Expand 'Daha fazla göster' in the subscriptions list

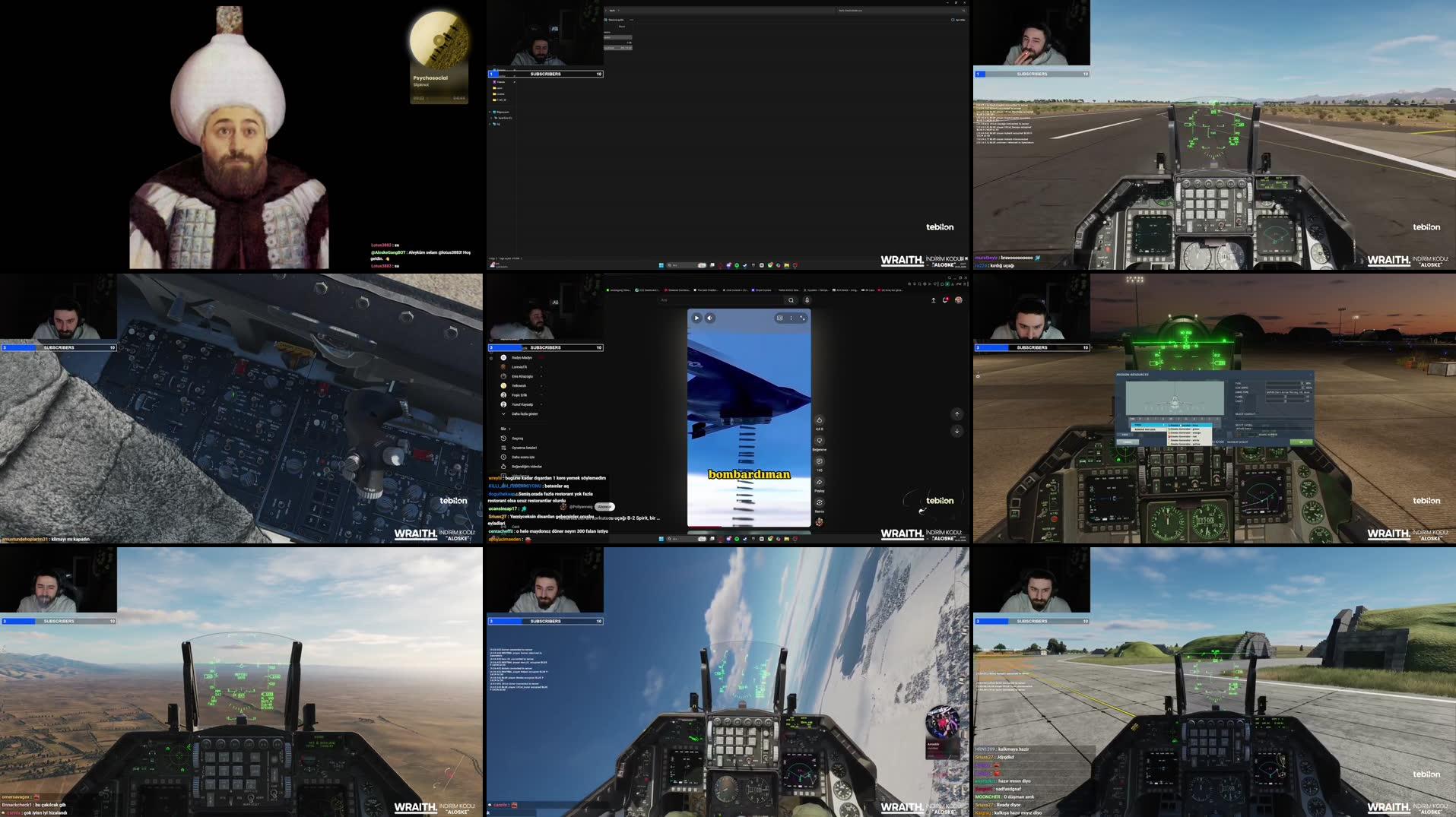click(525, 413)
